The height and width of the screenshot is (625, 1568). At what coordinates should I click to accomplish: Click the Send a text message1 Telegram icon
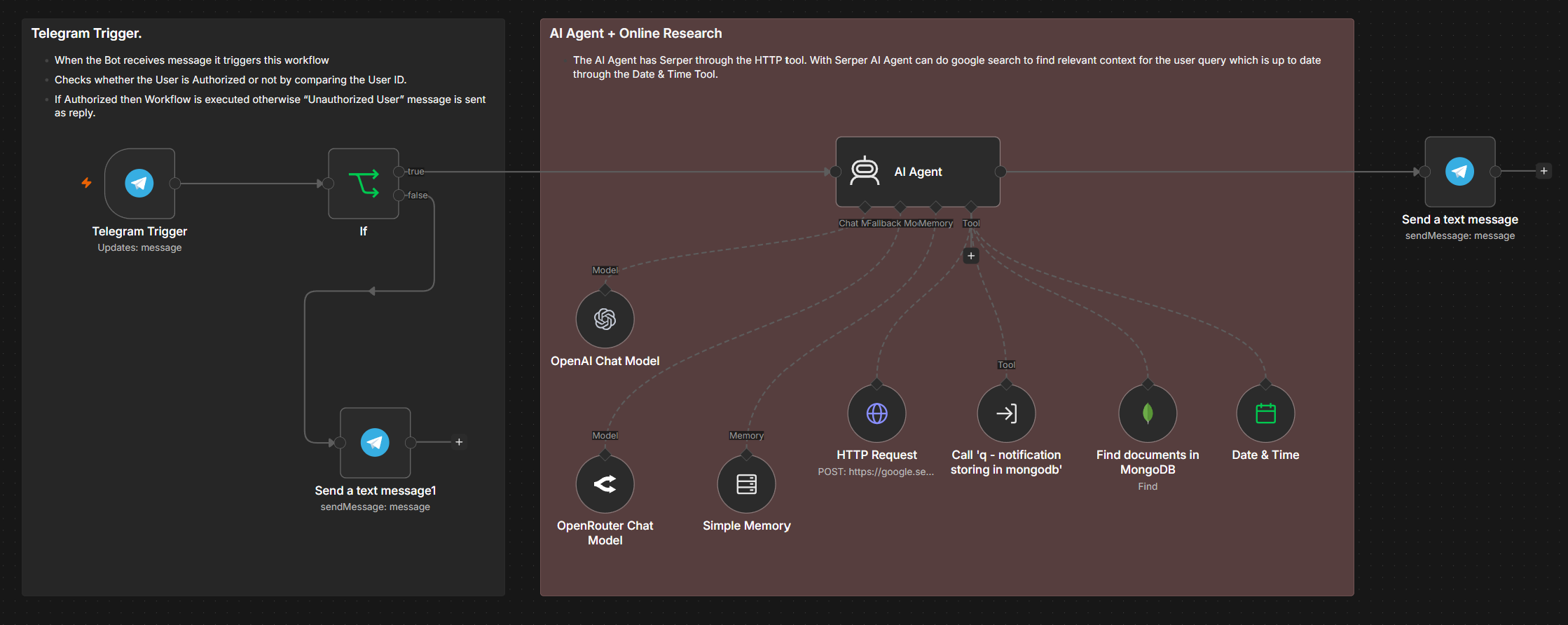click(x=376, y=443)
